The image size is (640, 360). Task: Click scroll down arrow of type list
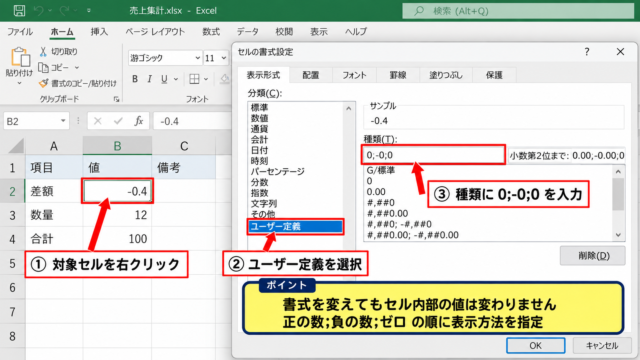point(618,235)
